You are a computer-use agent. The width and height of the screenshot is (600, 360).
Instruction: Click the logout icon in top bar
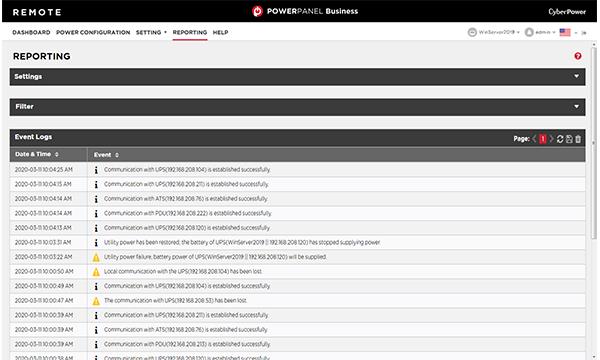click(584, 33)
